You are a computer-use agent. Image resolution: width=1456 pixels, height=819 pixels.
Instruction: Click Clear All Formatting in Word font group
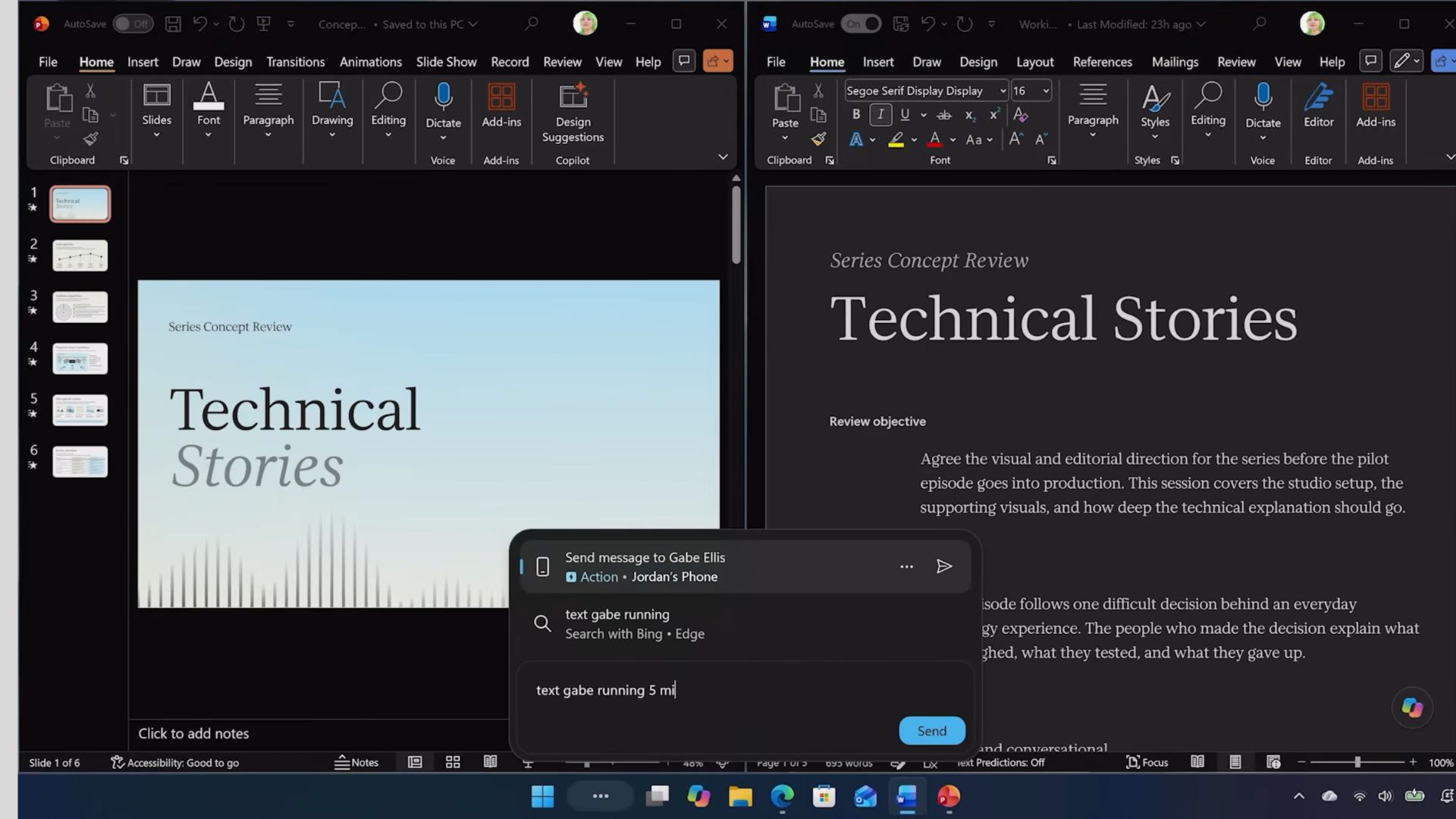(1021, 115)
